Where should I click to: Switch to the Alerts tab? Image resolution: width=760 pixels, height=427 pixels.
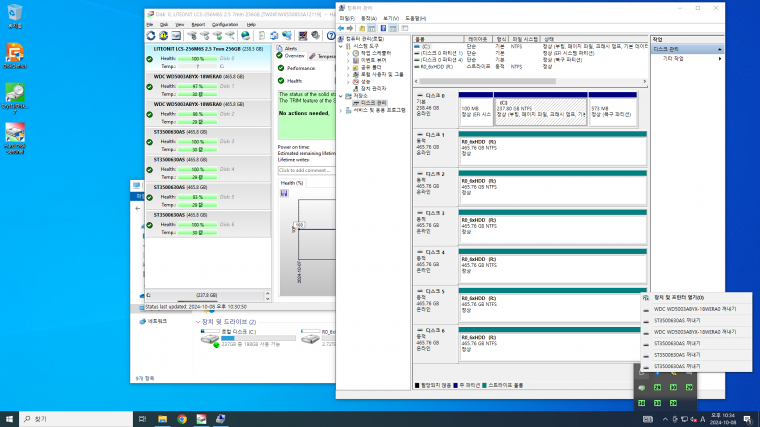click(287, 48)
